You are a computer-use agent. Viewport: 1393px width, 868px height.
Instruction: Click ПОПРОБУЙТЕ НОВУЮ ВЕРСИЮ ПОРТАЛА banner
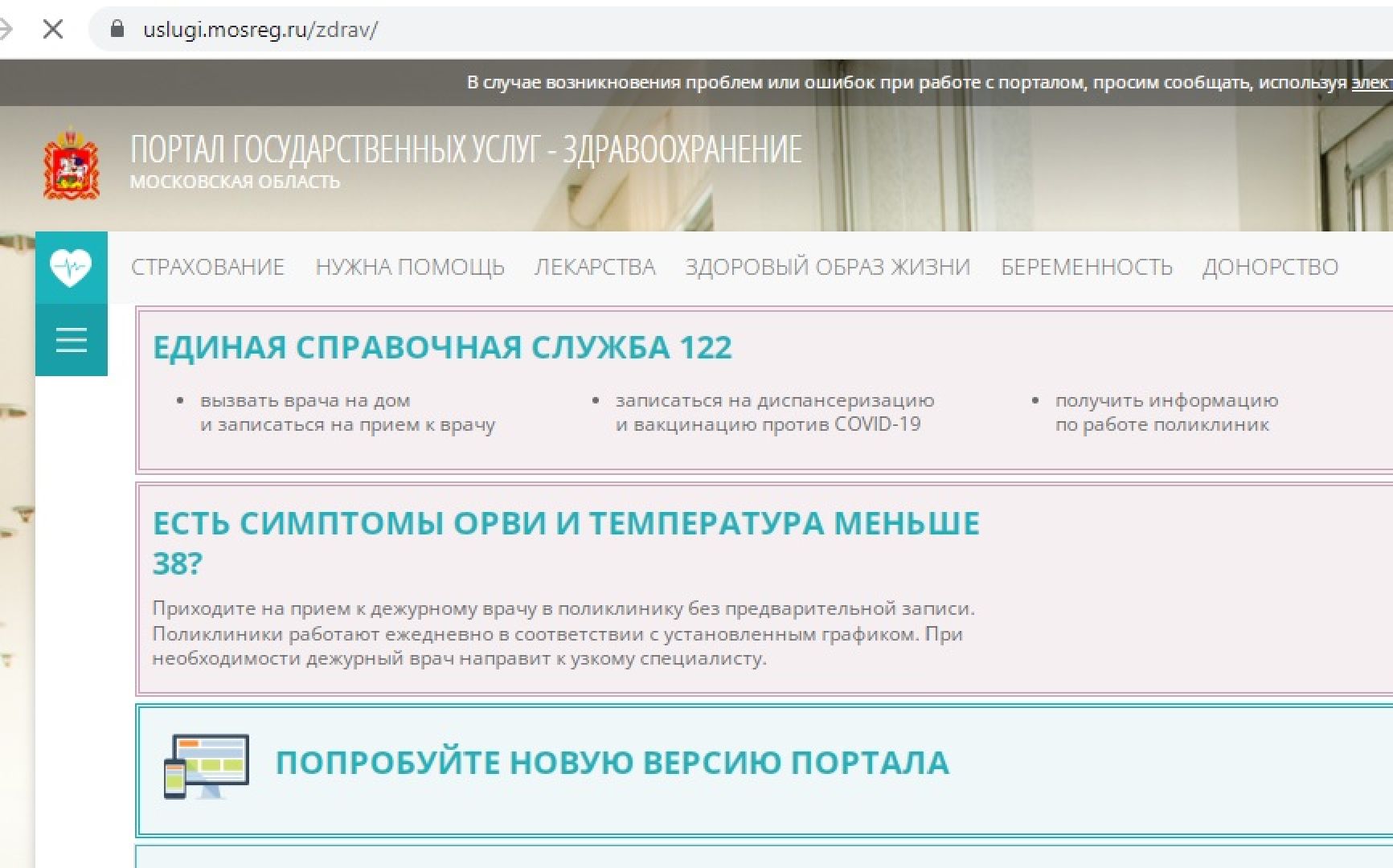click(x=613, y=762)
